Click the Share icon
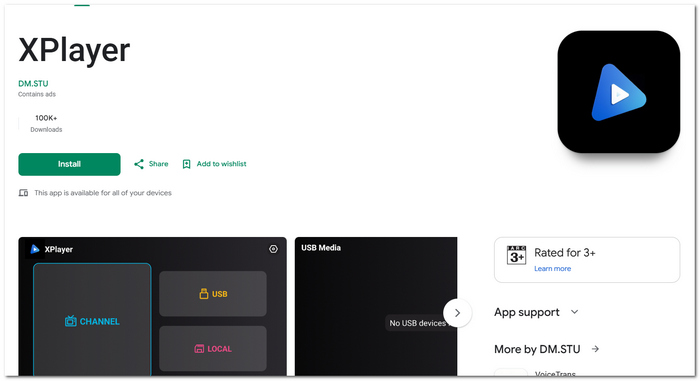 point(139,164)
